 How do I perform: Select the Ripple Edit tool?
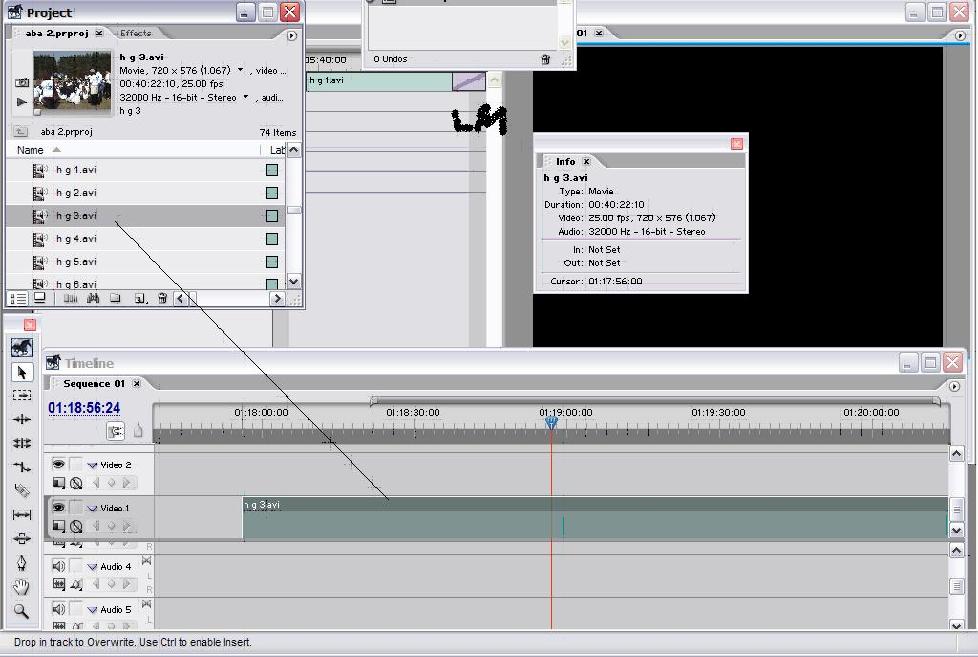(x=22, y=420)
